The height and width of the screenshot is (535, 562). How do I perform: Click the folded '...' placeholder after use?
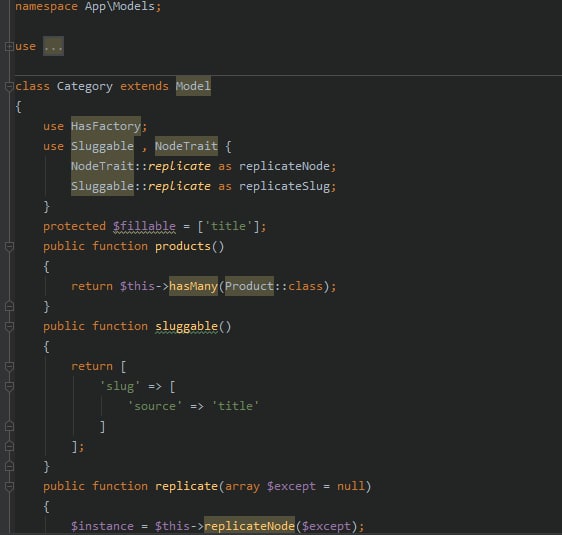53,46
